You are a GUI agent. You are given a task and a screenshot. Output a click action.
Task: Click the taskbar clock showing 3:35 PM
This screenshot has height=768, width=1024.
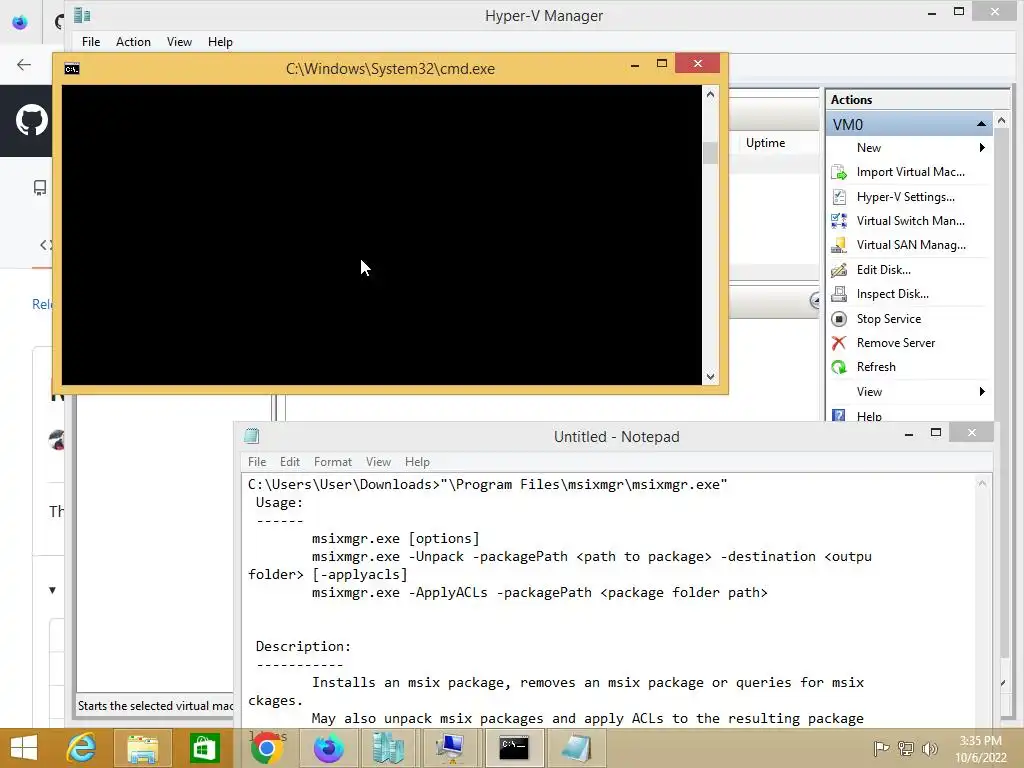click(x=980, y=749)
